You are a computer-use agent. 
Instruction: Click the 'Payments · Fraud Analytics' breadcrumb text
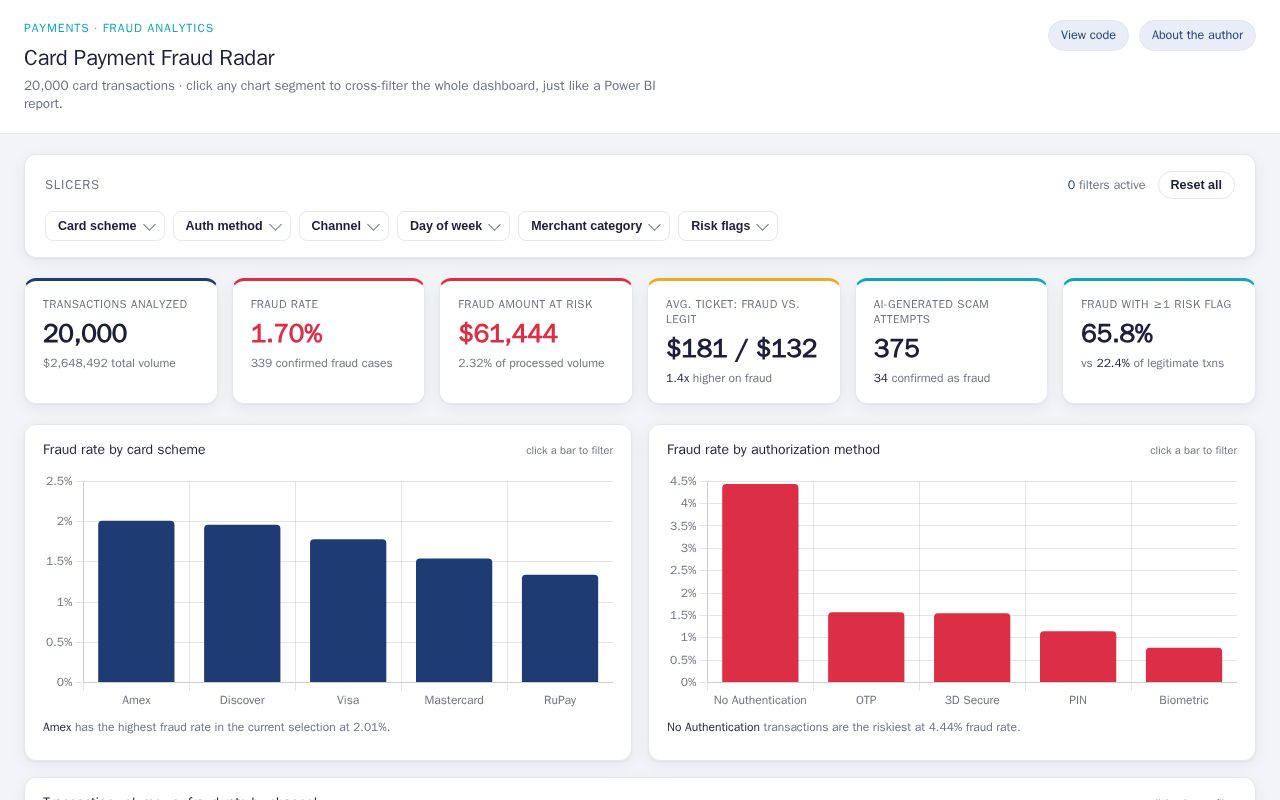[119, 28]
